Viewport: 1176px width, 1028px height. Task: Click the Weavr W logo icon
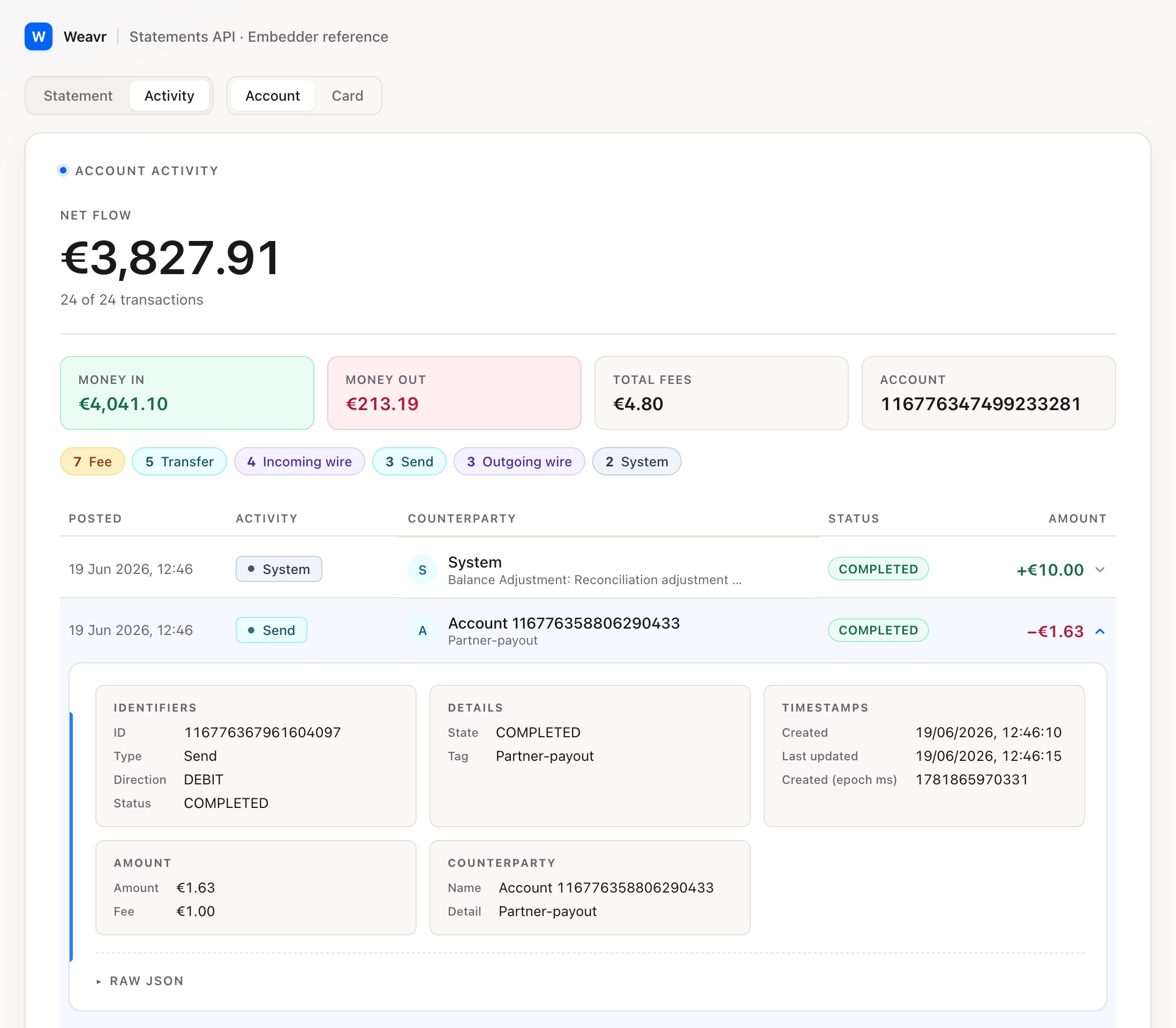point(39,37)
